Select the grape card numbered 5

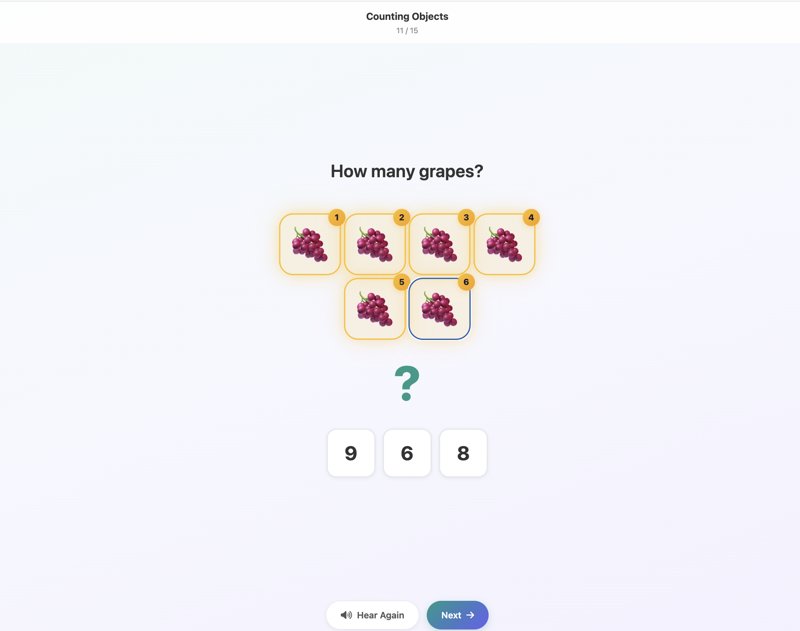[374, 309]
